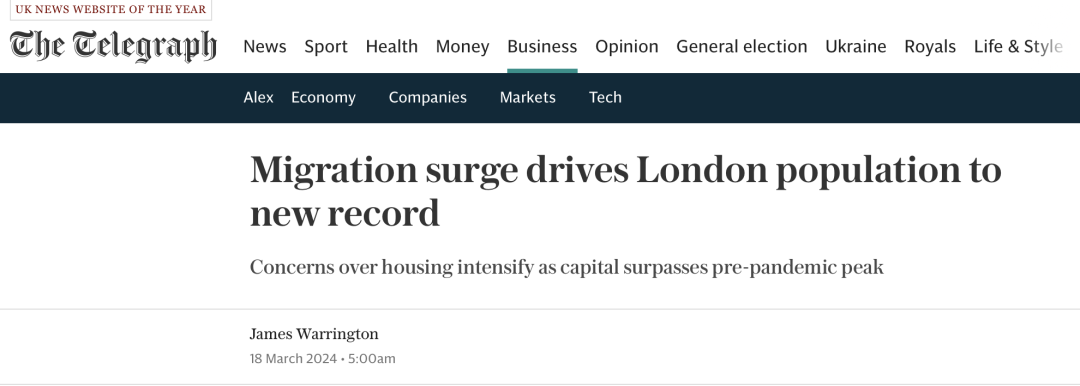Click the UK News Website of the Year badge
Image resolution: width=1080 pixels, height=386 pixels.
coord(110,10)
